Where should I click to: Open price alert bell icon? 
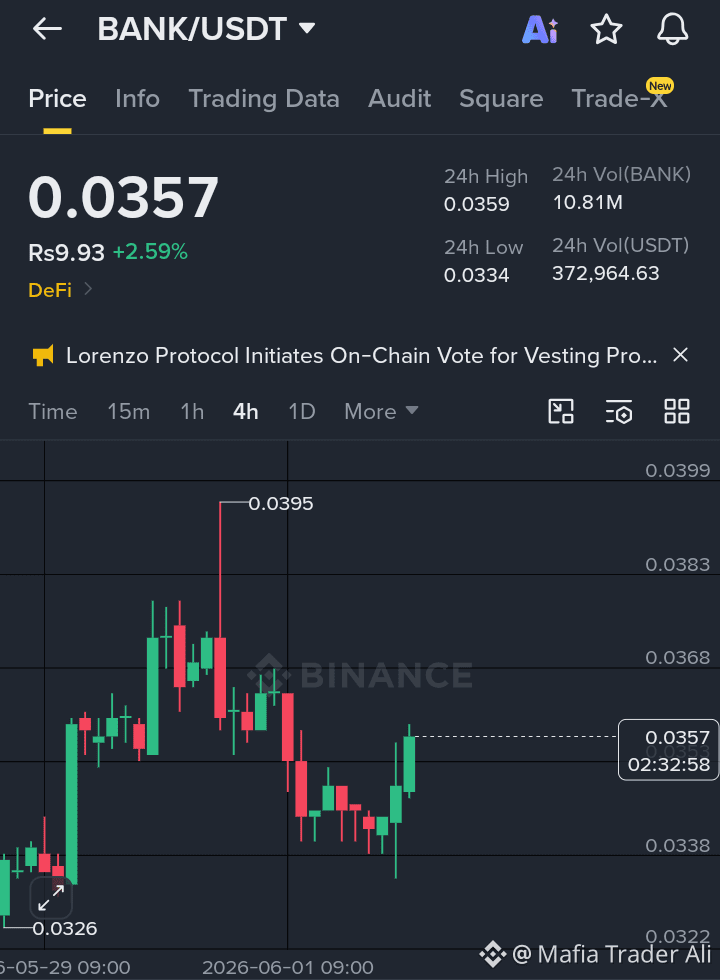(x=672, y=29)
